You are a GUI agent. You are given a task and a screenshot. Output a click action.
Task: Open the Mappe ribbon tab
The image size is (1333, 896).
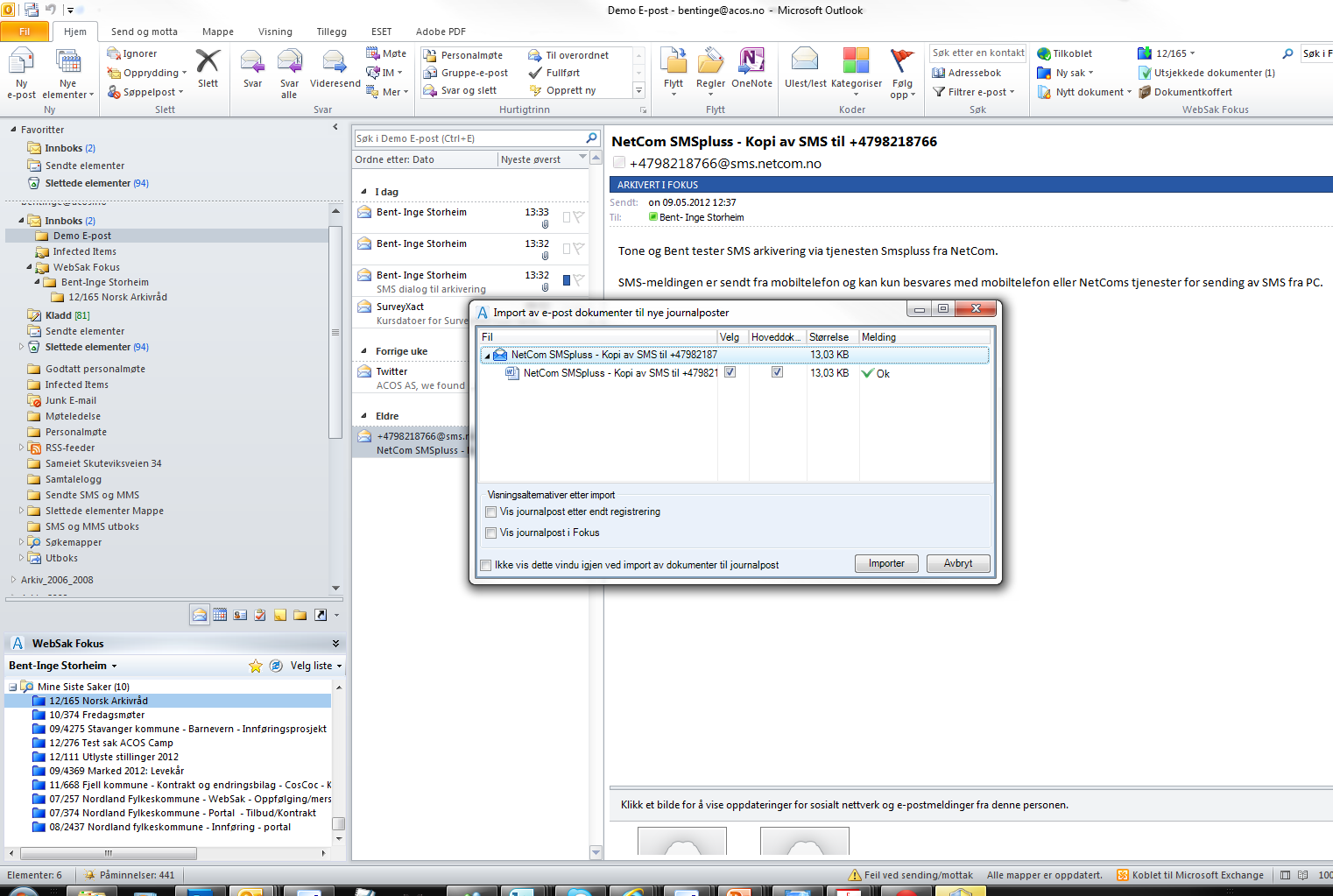218,32
